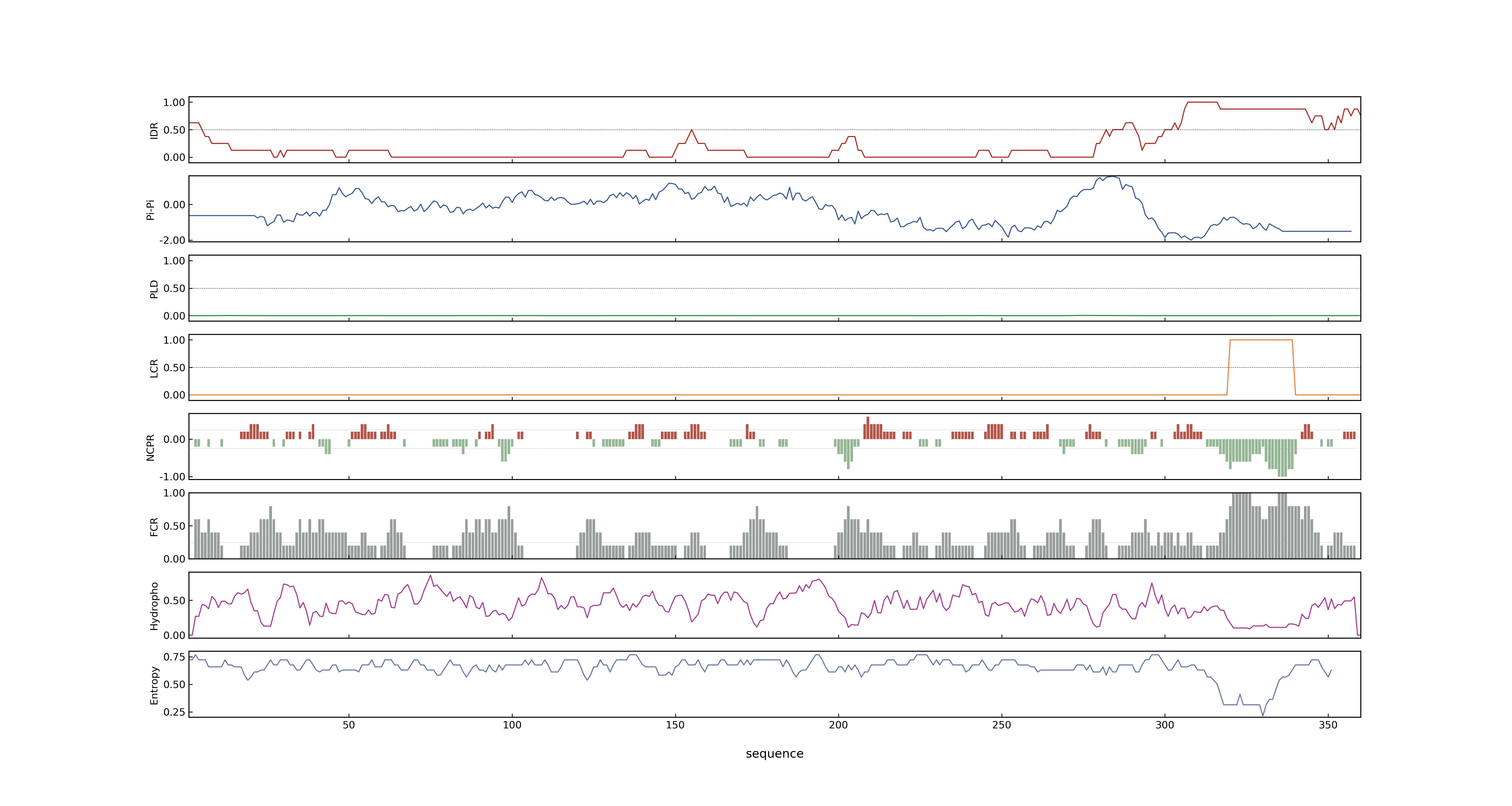This screenshot has height=806, width=1512.
Task: Click the IDR axis label
Action: point(154,130)
